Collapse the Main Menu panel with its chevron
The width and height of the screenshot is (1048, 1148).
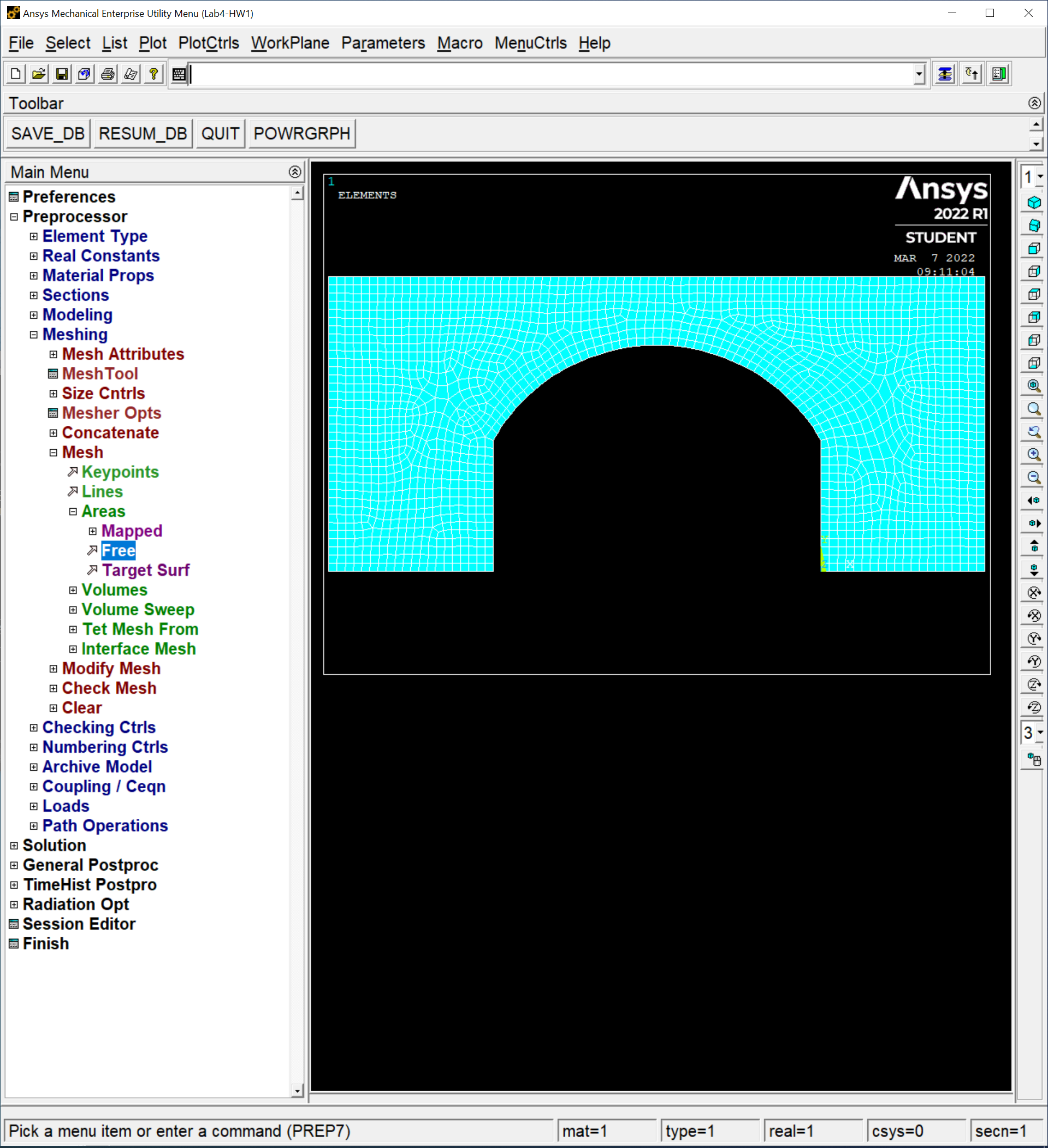294,172
